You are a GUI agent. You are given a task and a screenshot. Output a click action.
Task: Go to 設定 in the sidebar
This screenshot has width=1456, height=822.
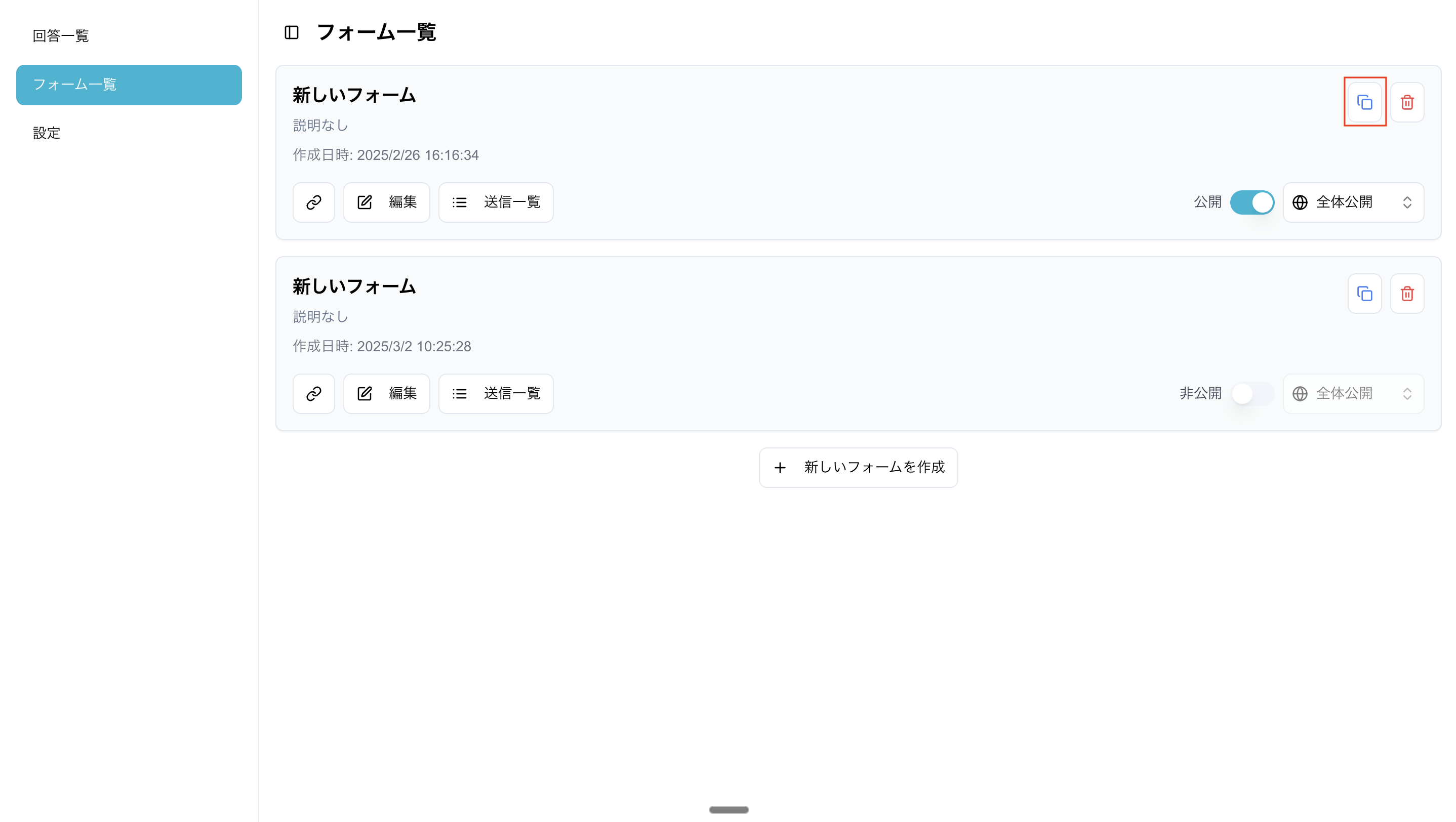pos(47,133)
